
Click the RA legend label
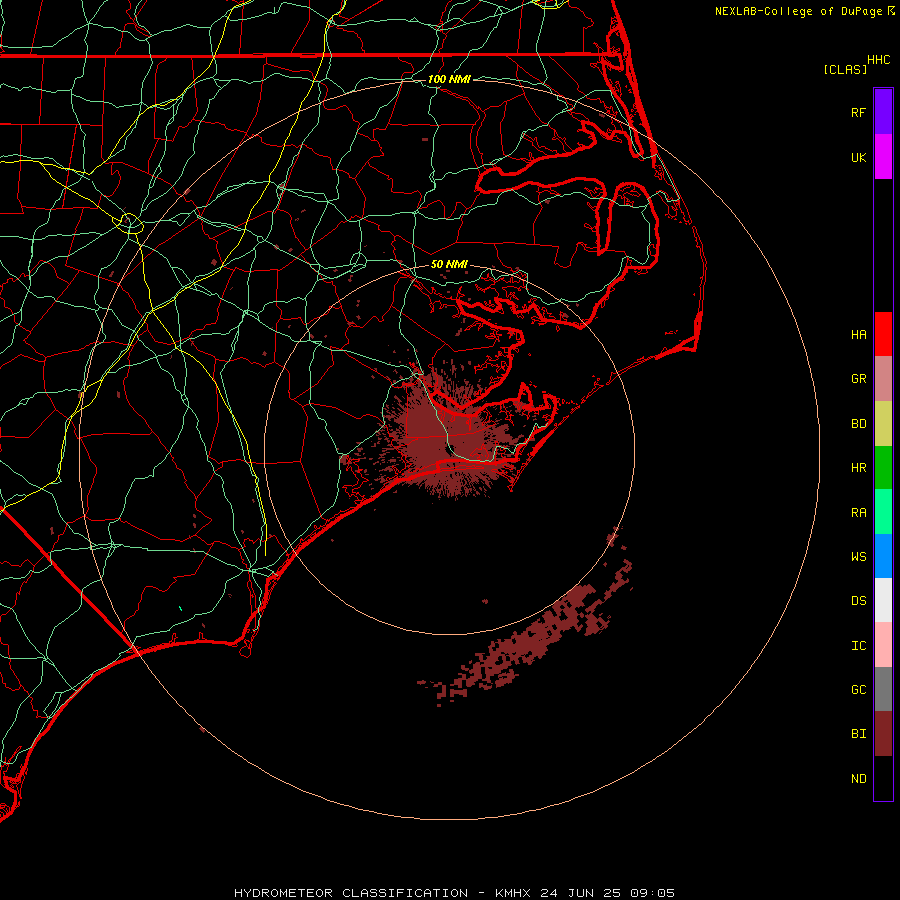[x=858, y=513]
